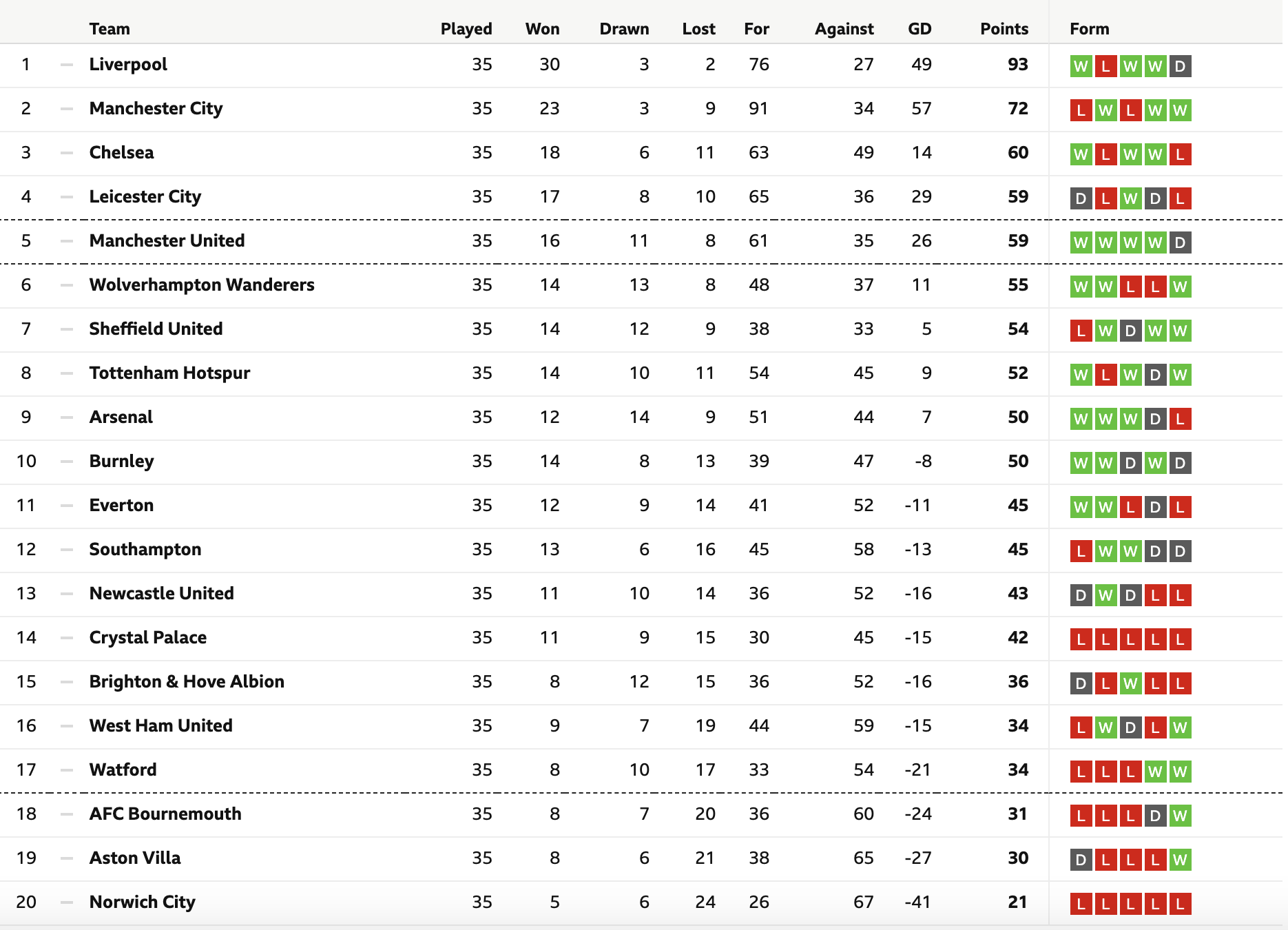
Task: Click the Points column header
Action: pos(1004,29)
